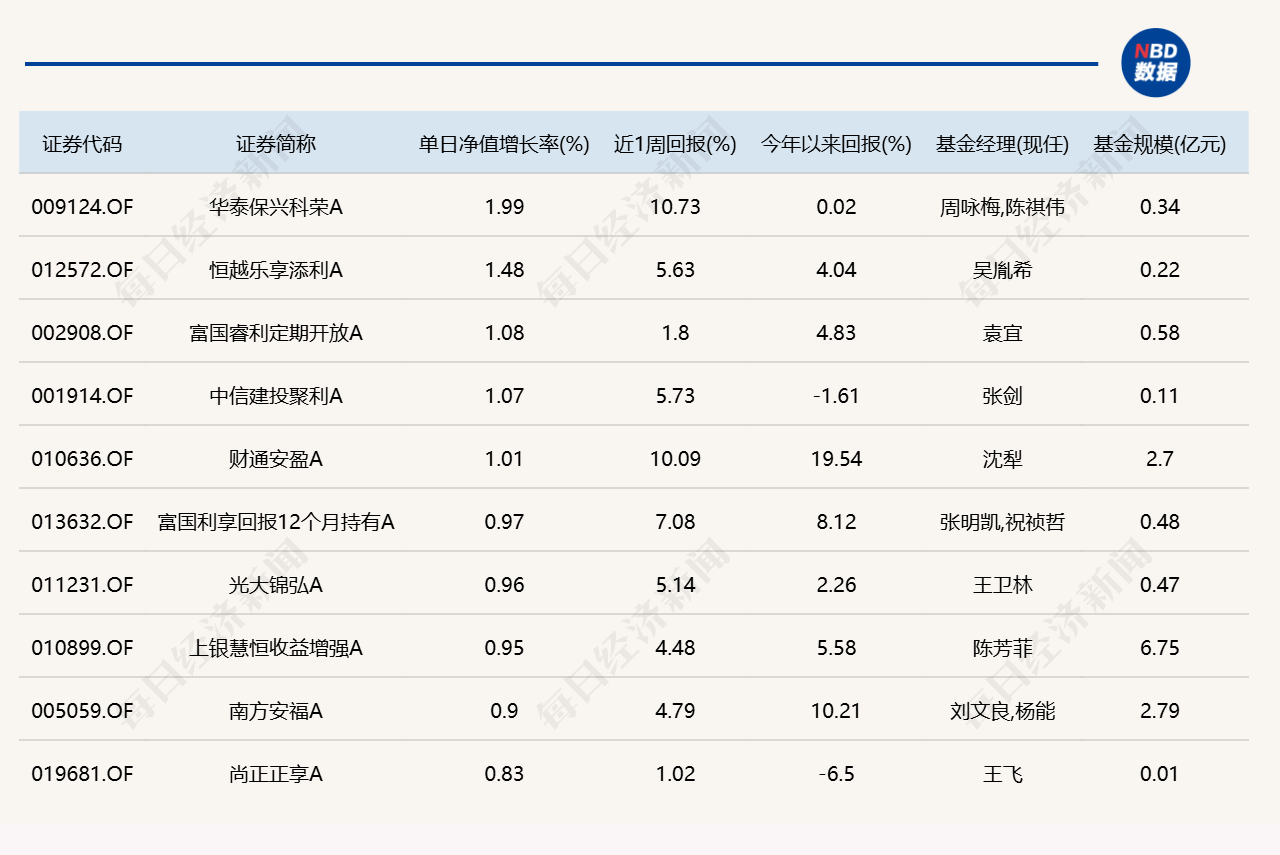This screenshot has height=855, width=1280.
Task: Select the 基金规模(亿元) column header
Action: [x=1160, y=144]
